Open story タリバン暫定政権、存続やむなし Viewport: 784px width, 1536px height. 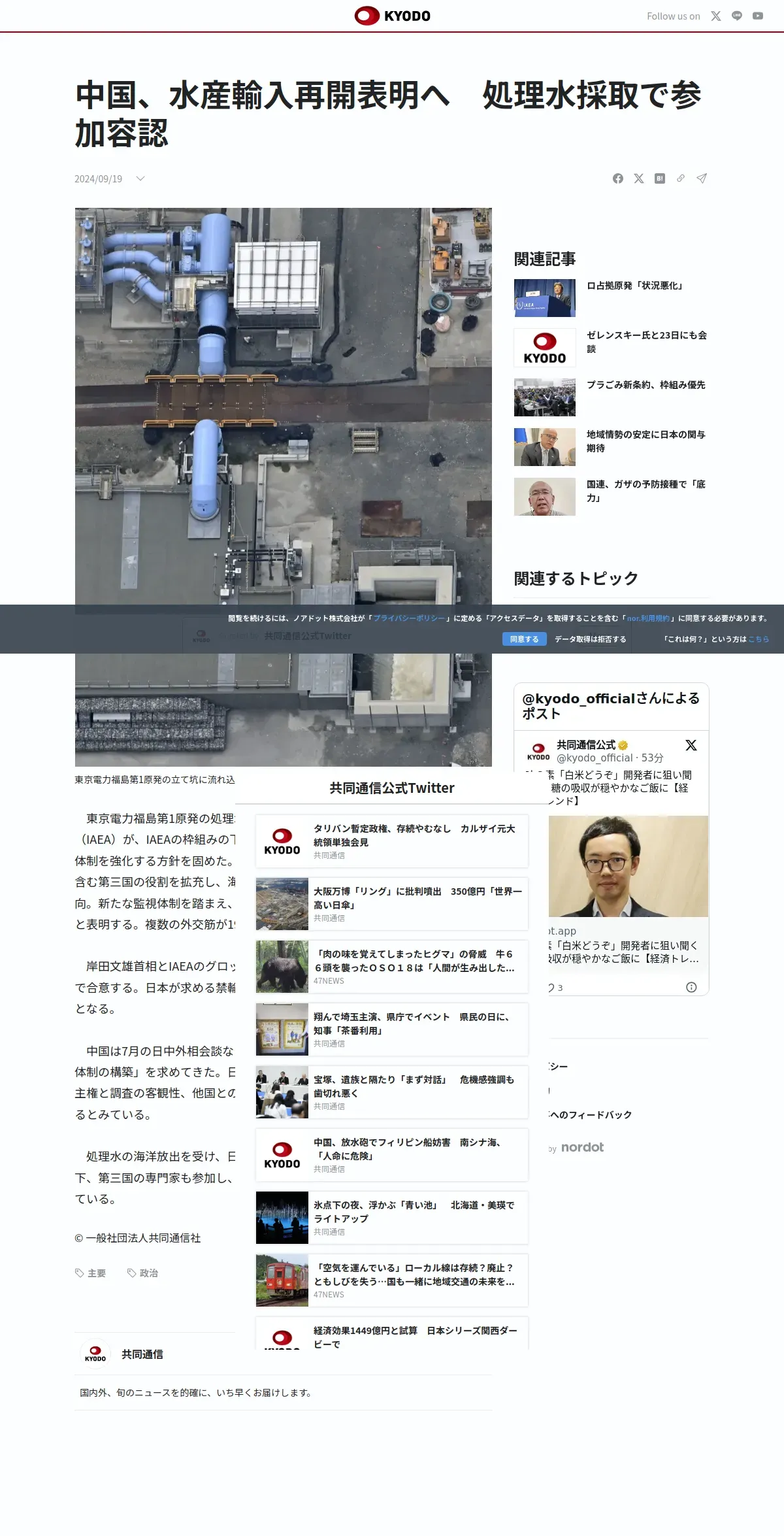point(392,841)
